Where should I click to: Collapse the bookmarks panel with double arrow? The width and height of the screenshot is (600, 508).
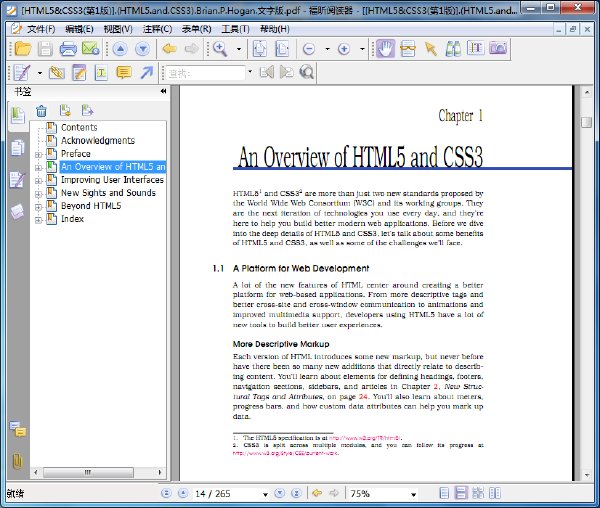[163, 91]
